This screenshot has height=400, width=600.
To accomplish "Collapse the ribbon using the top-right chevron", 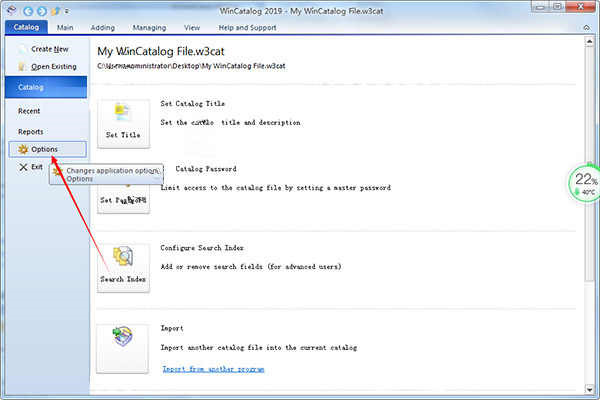I will pos(586,28).
